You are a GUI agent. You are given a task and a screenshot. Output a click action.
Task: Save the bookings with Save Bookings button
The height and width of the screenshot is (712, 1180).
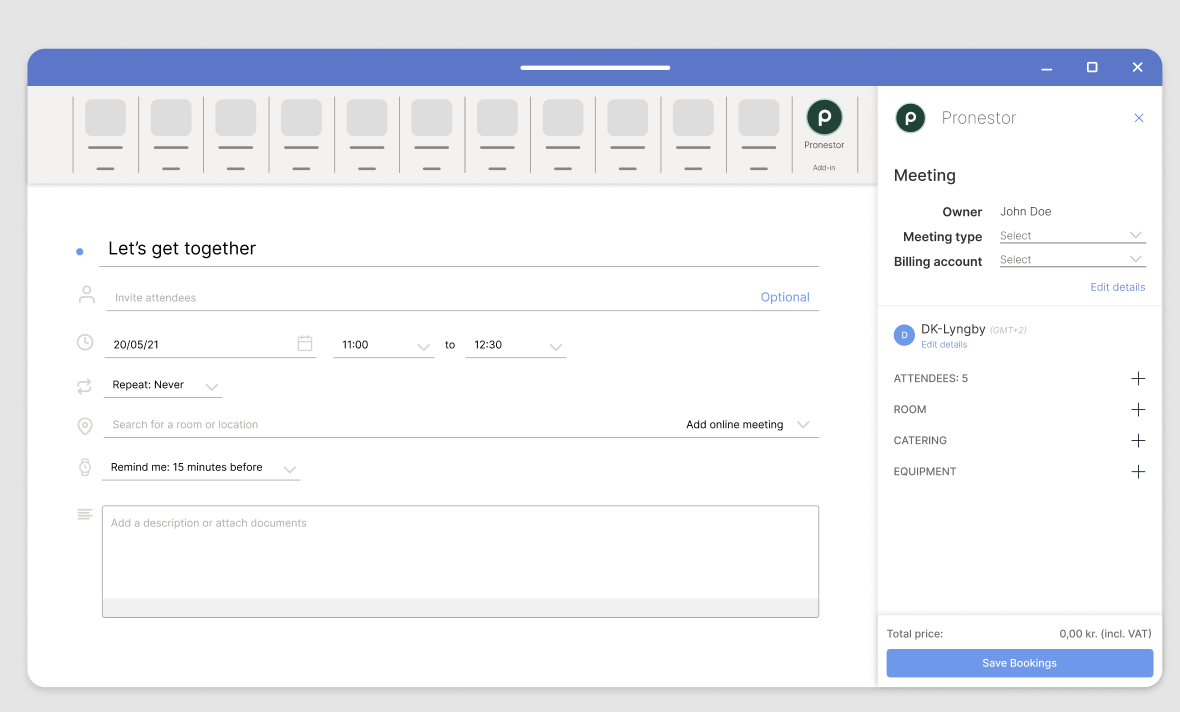click(1019, 663)
